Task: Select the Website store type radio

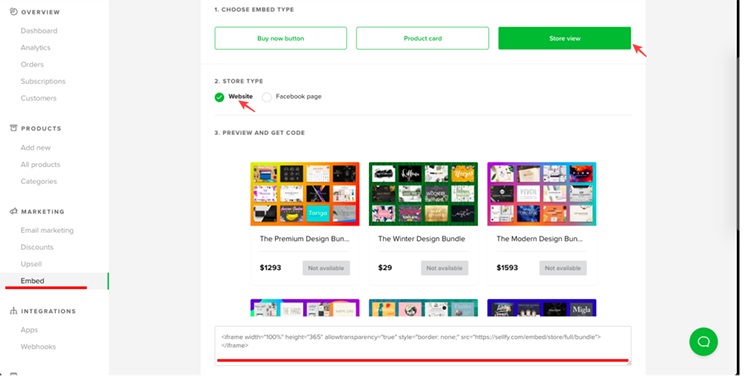Action: click(x=220, y=97)
